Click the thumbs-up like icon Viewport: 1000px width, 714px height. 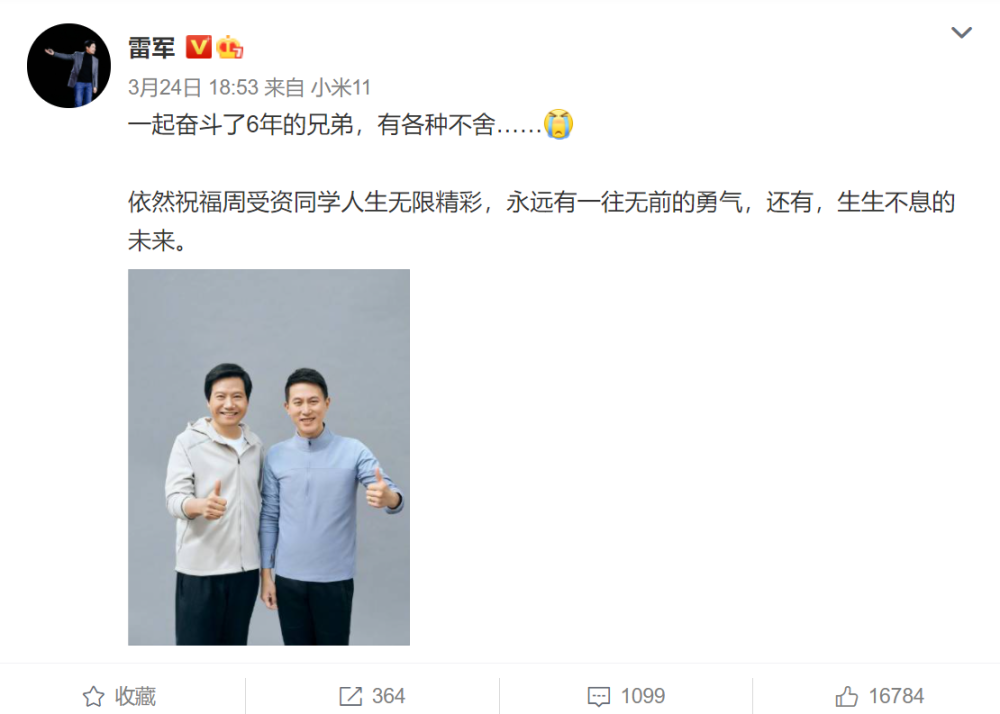click(847, 696)
